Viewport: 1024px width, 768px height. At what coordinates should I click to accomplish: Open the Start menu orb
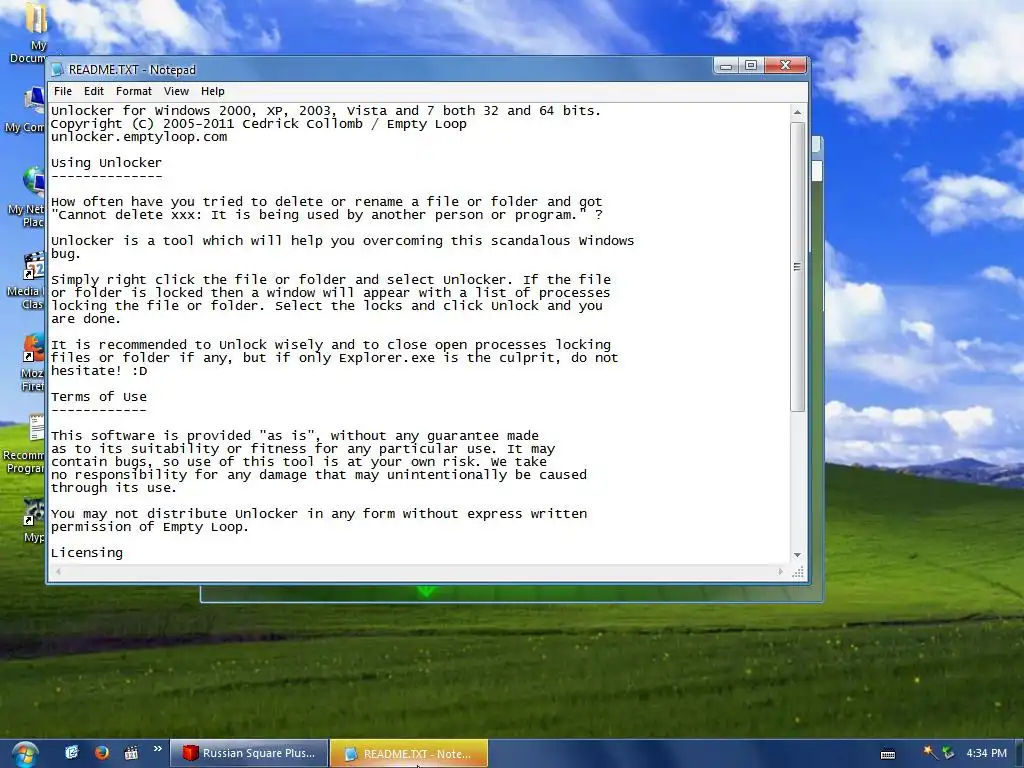tap(24, 754)
